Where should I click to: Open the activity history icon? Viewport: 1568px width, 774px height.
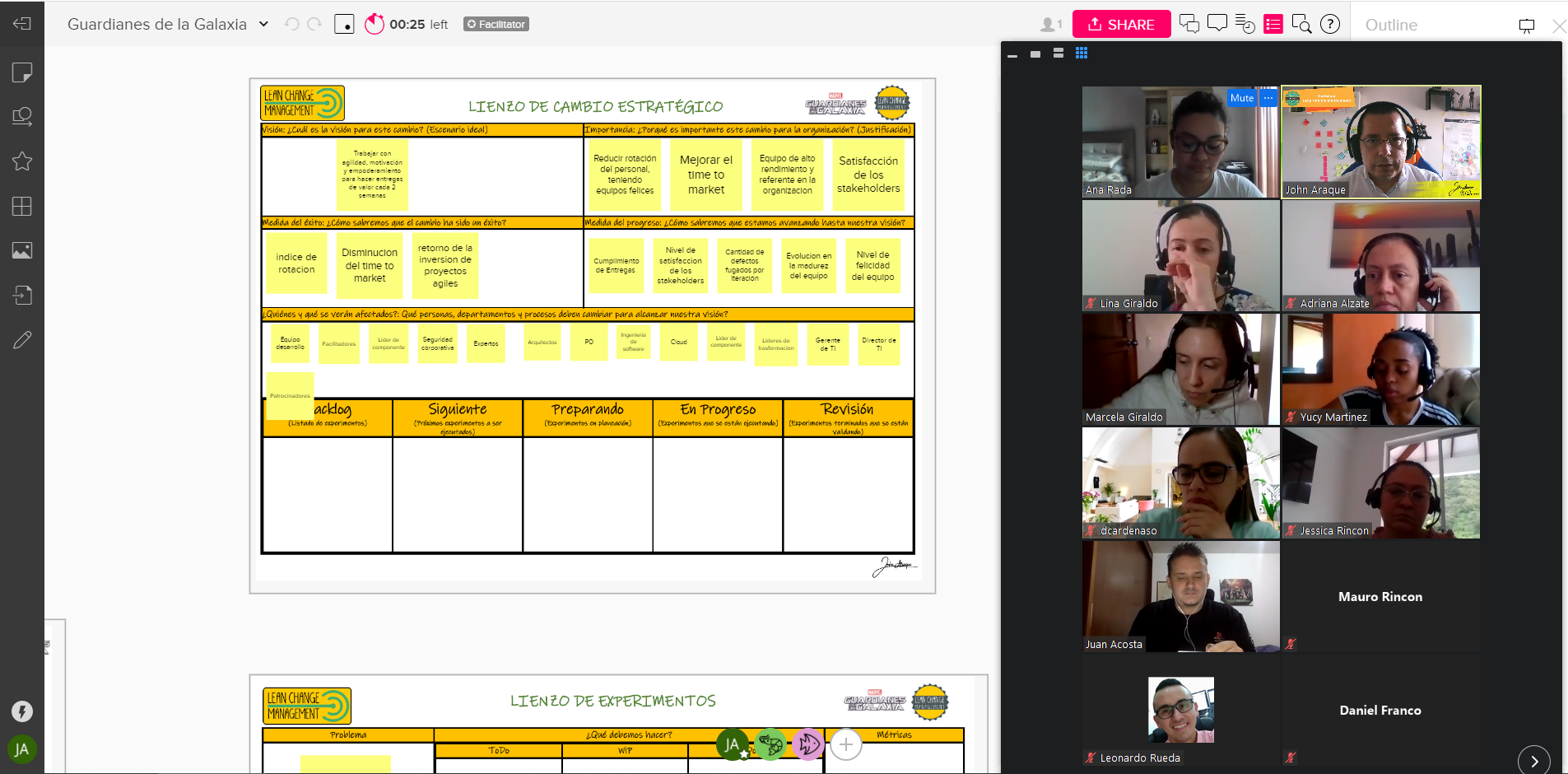1245,24
